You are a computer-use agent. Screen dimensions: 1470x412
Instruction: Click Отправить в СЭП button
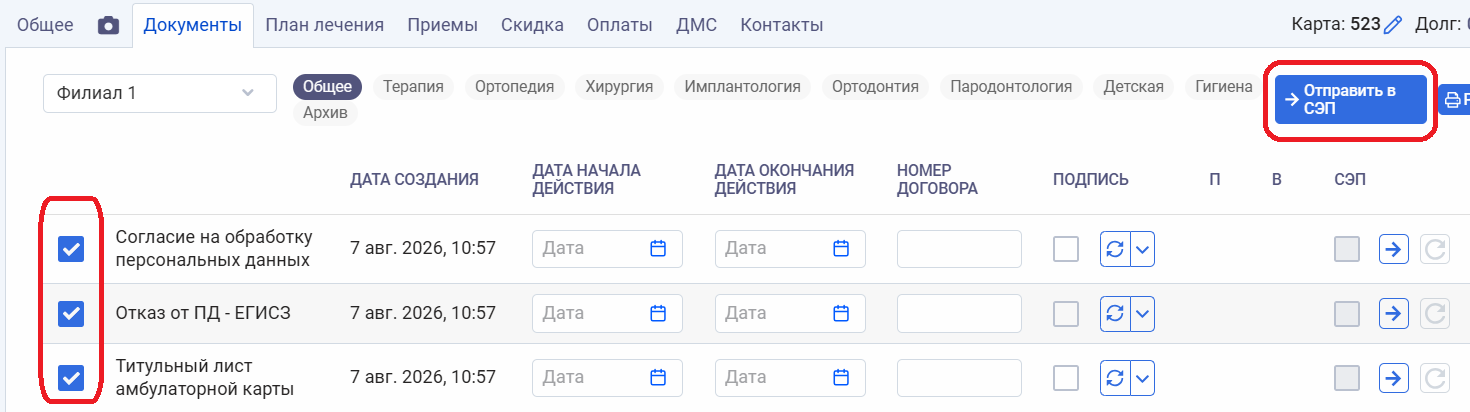[1351, 99]
